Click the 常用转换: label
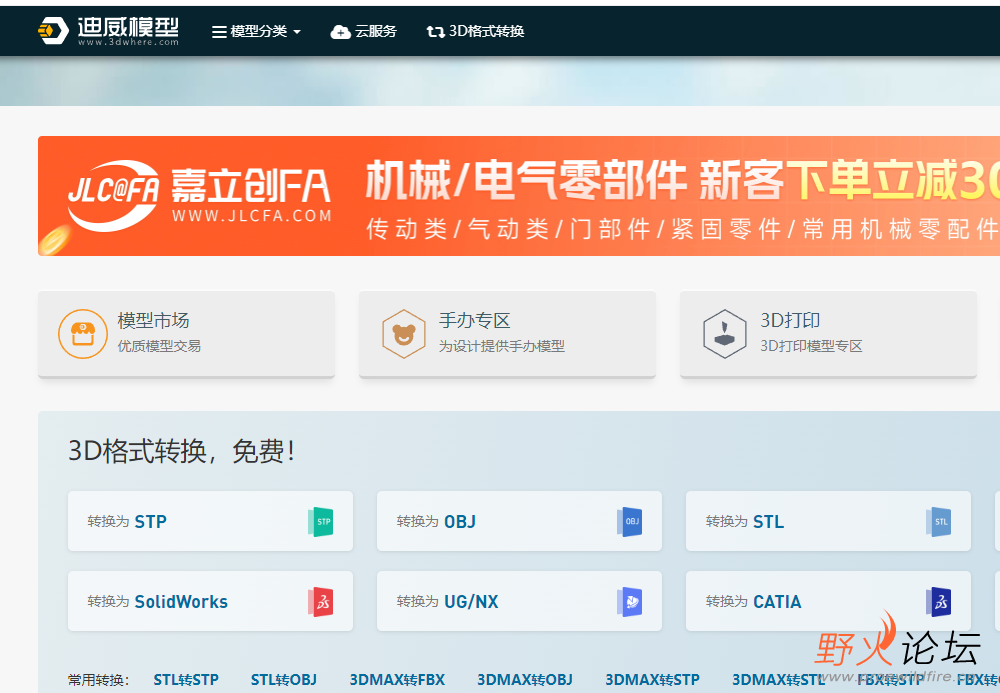Viewport: 1000px width, 693px height. click(x=99, y=680)
